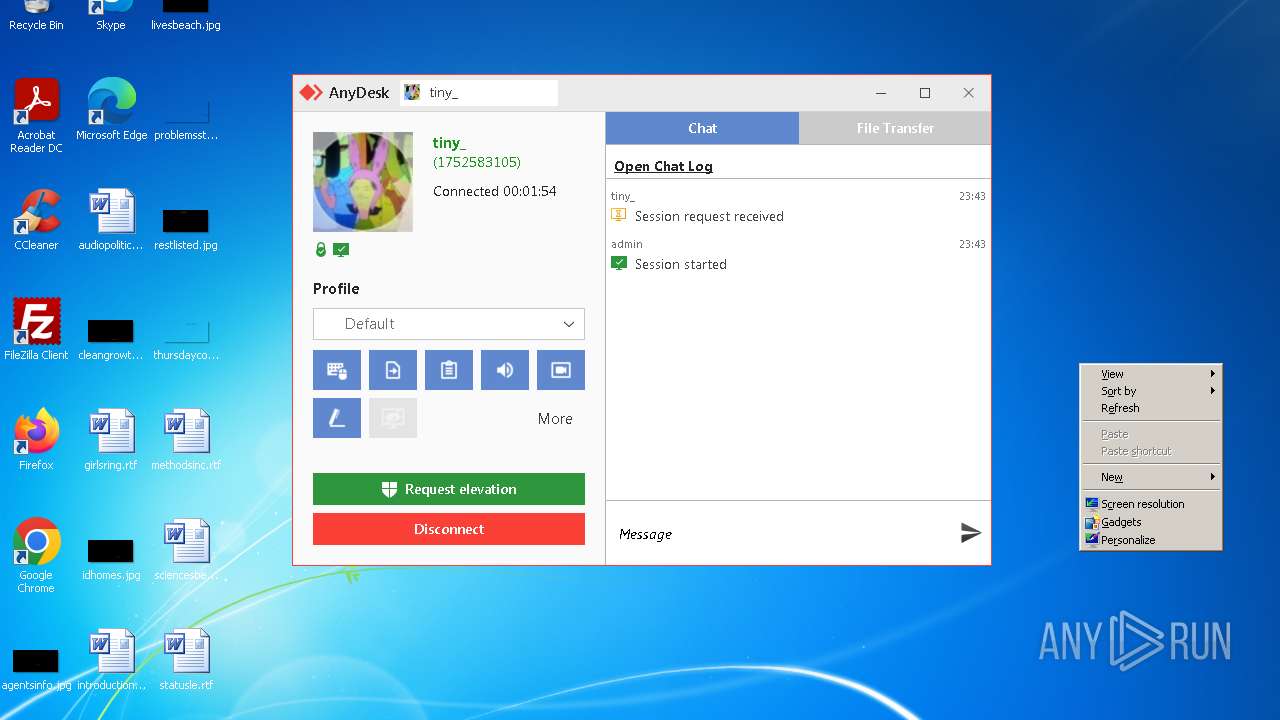Toggle file transfer permission icon
This screenshot has height=720, width=1280.
click(x=393, y=370)
